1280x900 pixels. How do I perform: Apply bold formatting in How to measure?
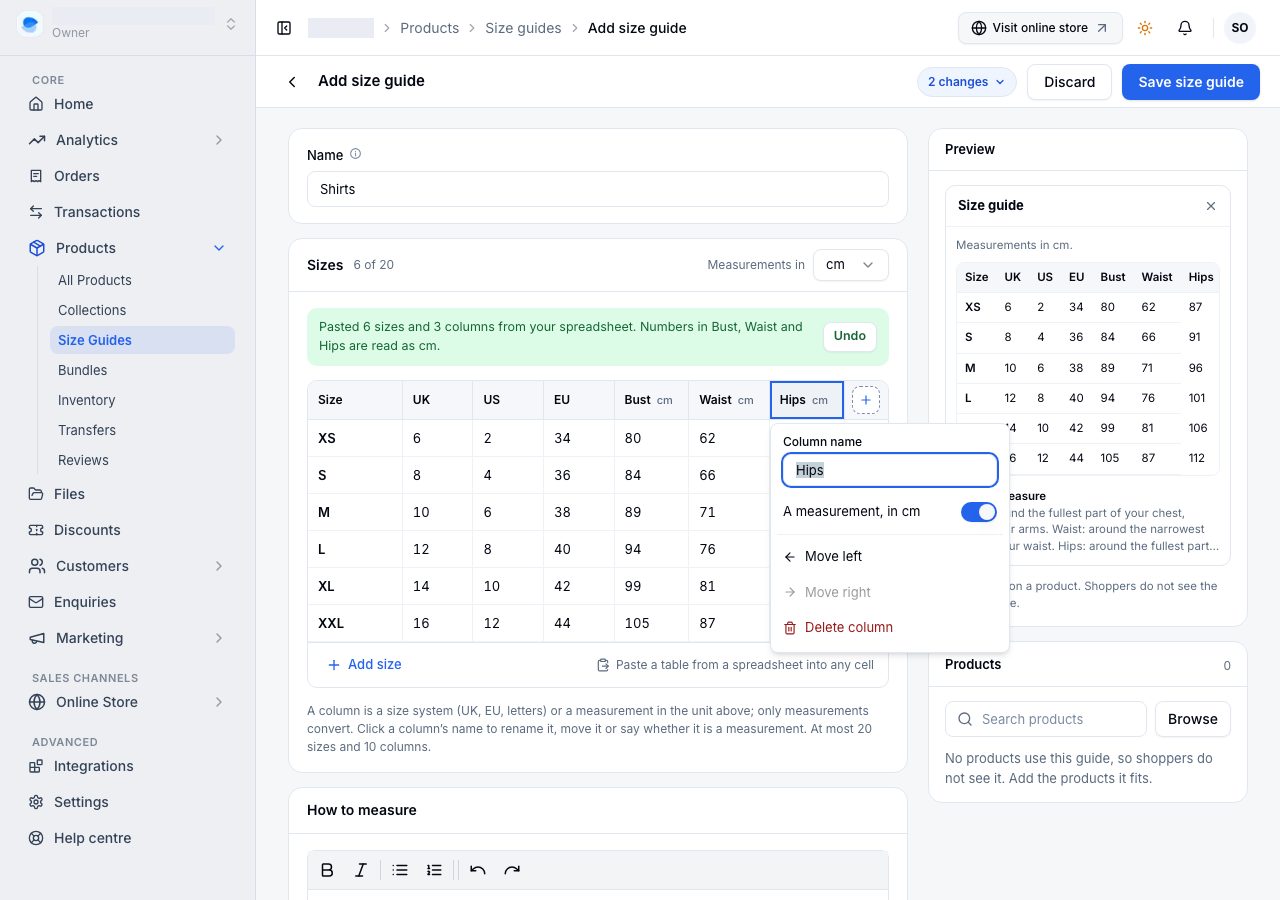327,870
